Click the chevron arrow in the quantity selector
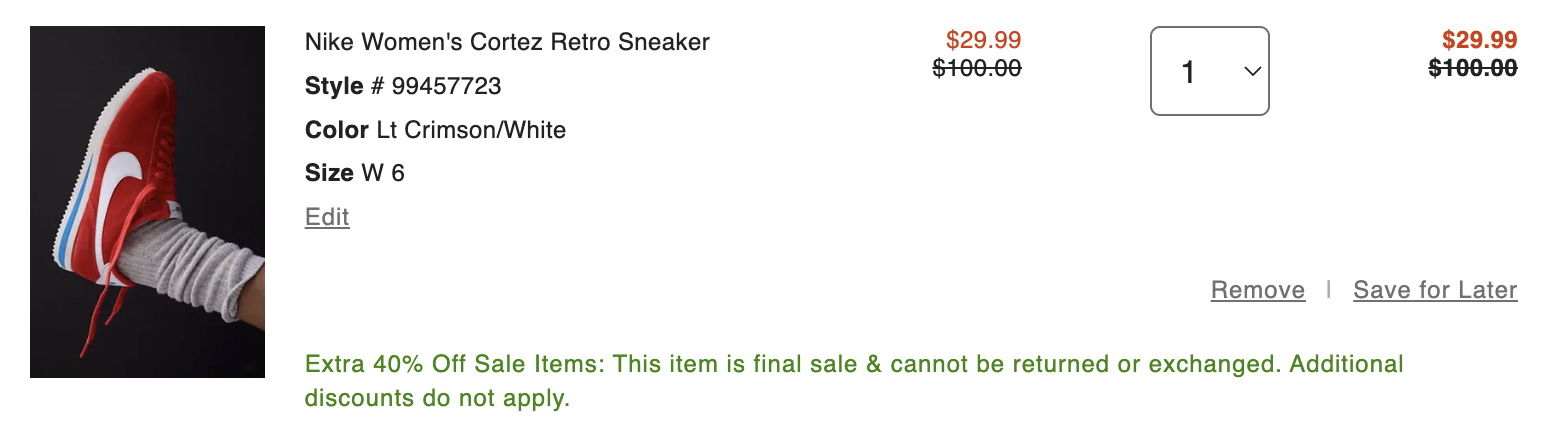 pyautogui.click(x=1250, y=71)
